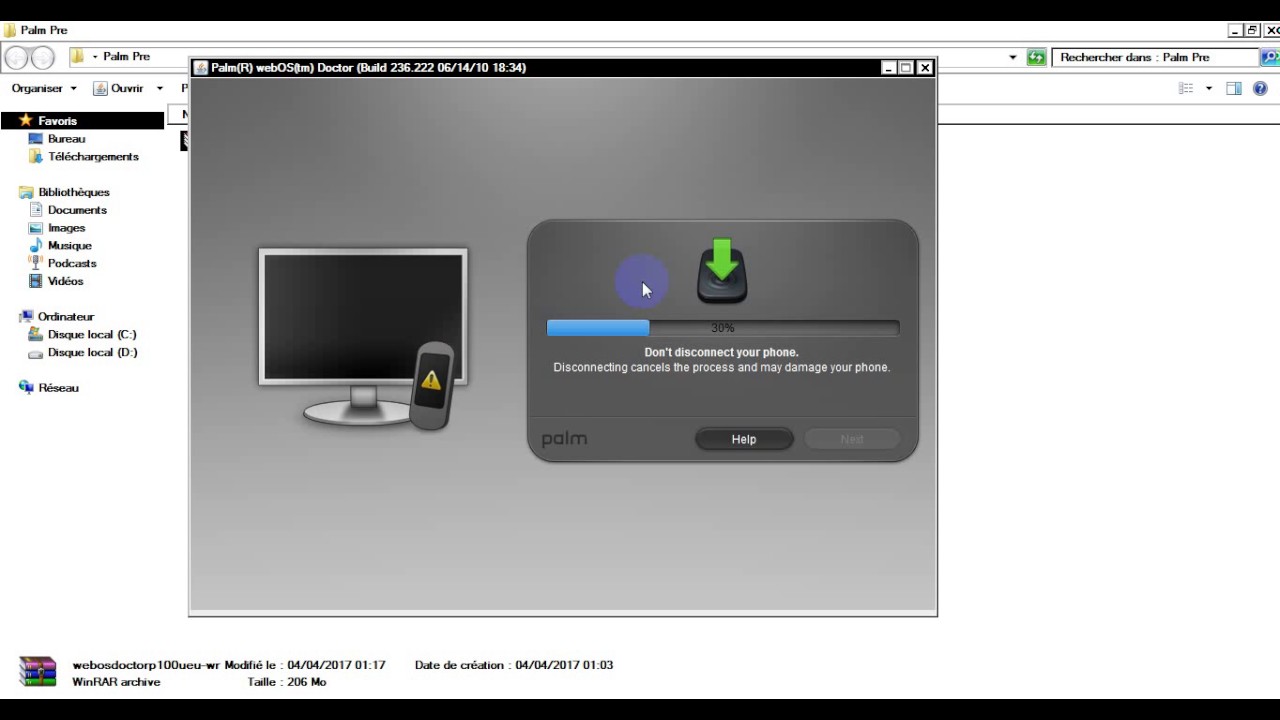This screenshot has width=1280, height=720.
Task: Restore down the Palm Pre Explorer window
Action: pos(1252,31)
